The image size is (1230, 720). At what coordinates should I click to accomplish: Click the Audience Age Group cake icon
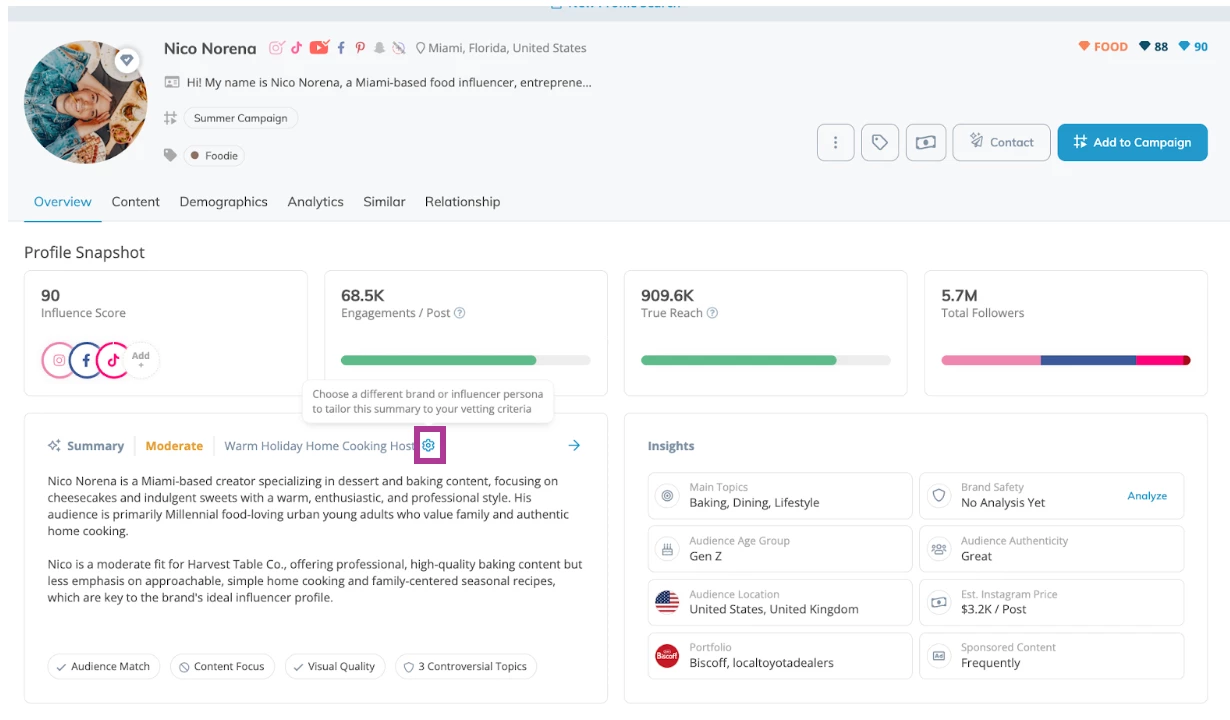click(667, 548)
